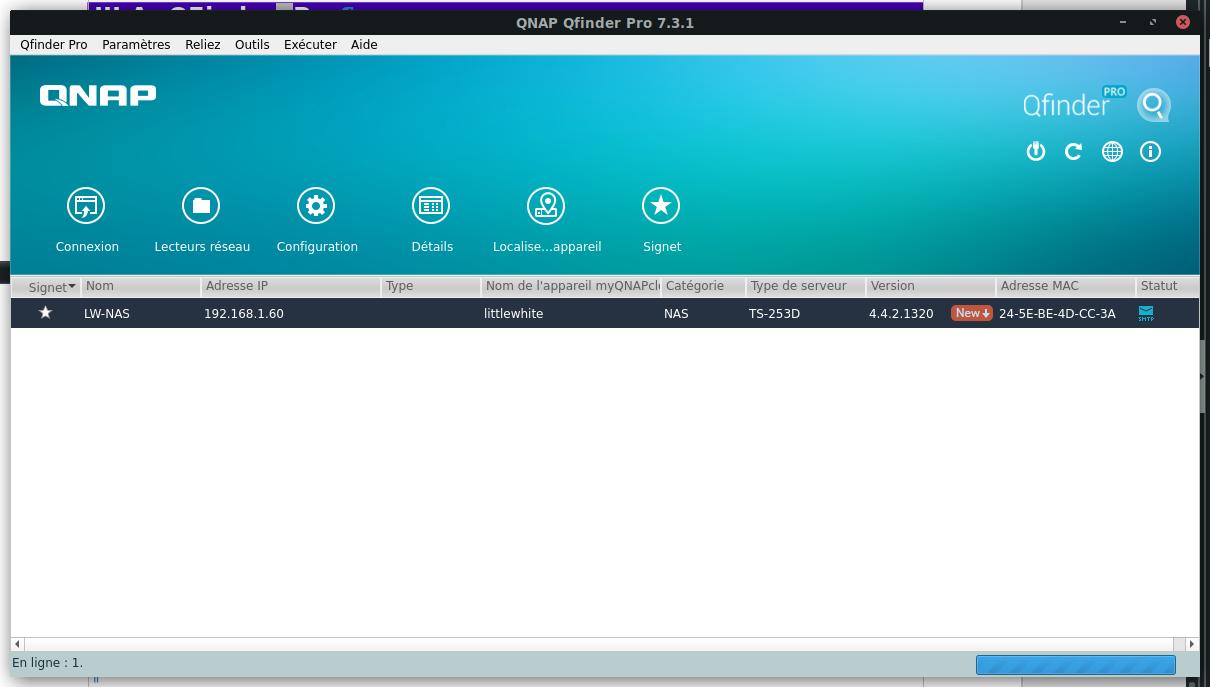This screenshot has height=687, width=1210.
Task: Click the power icon in the header
Action: coord(1036,152)
